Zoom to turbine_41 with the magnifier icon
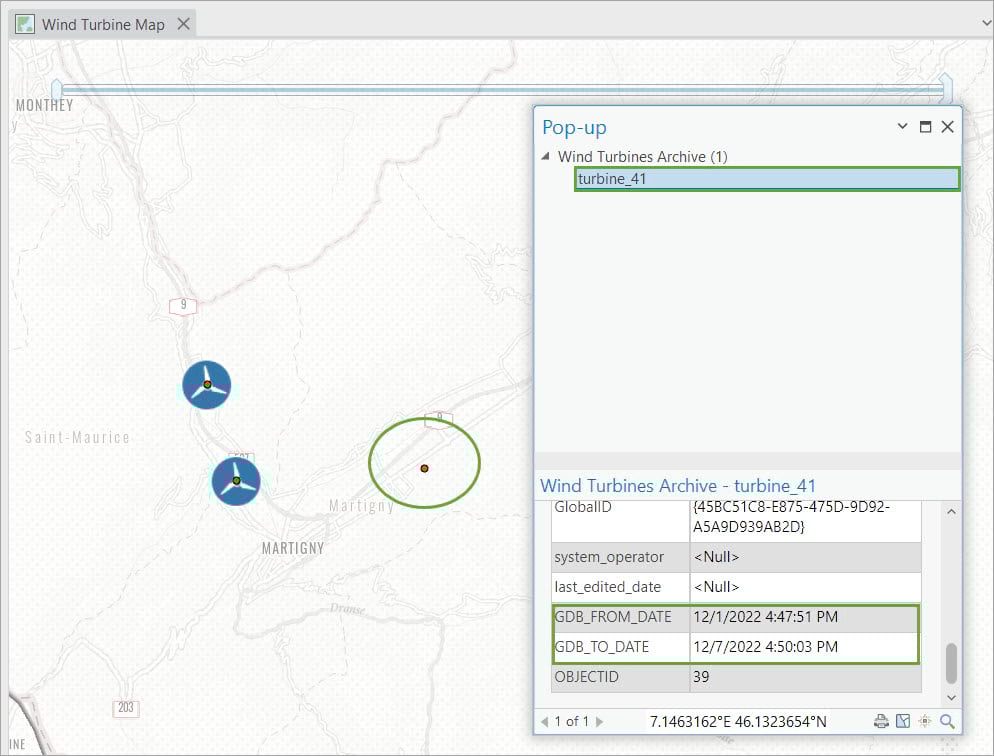Image resolution: width=994 pixels, height=756 pixels. tap(948, 720)
